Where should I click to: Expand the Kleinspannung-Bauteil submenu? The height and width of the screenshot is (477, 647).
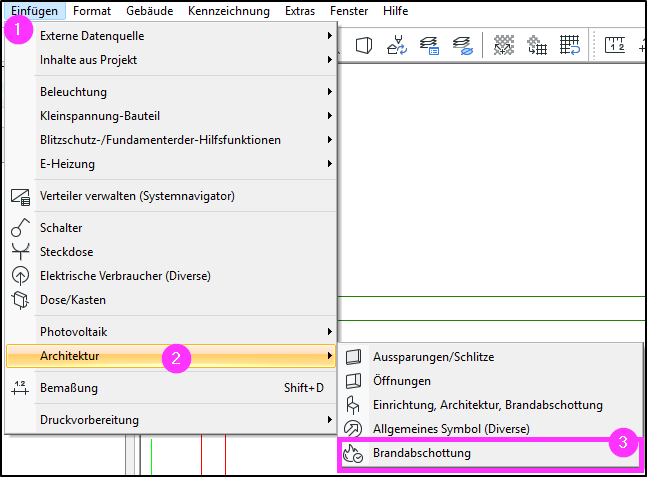[x=329, y=116]
